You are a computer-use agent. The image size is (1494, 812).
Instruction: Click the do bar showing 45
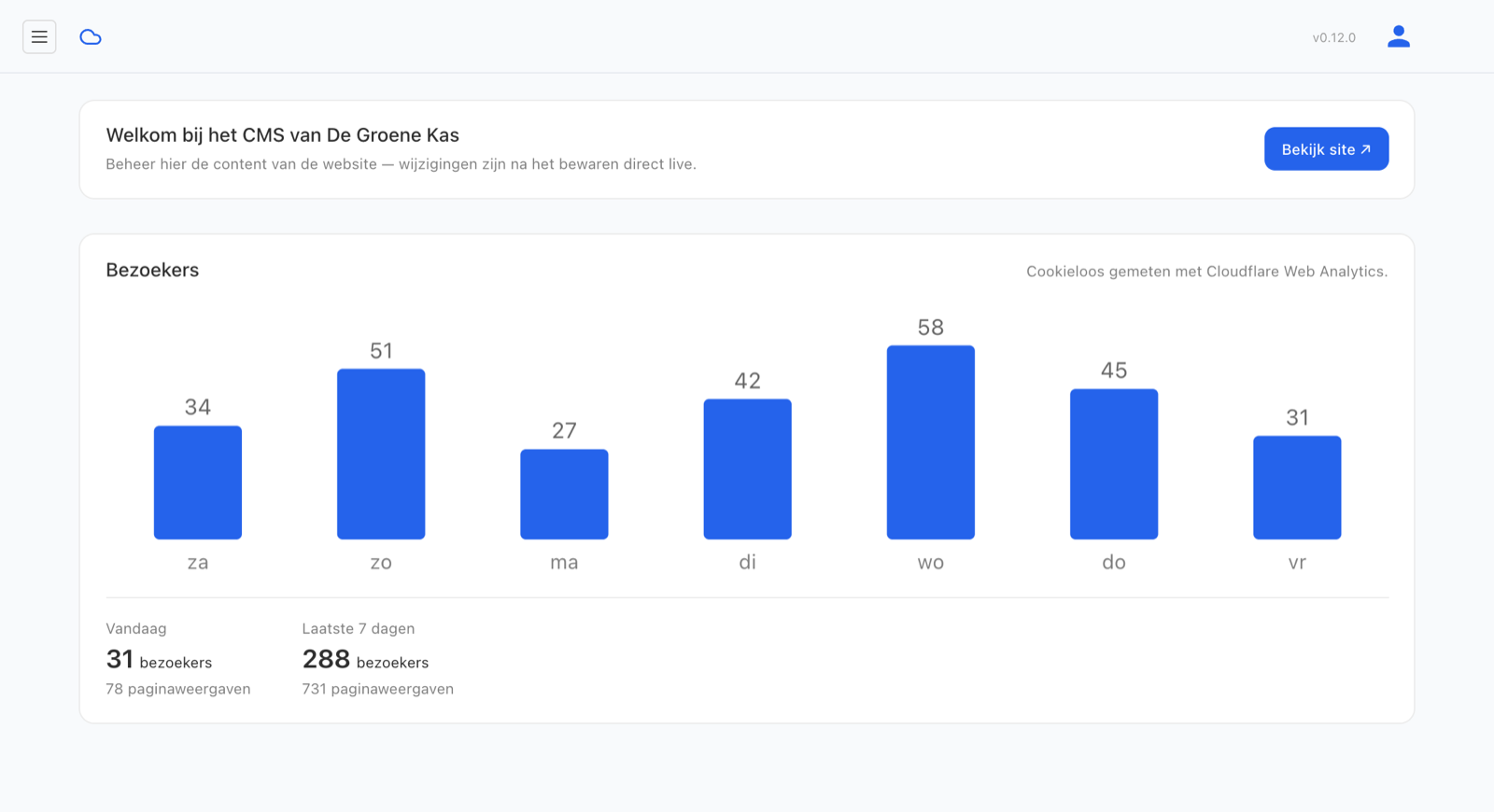click(x=1114, y=464)
